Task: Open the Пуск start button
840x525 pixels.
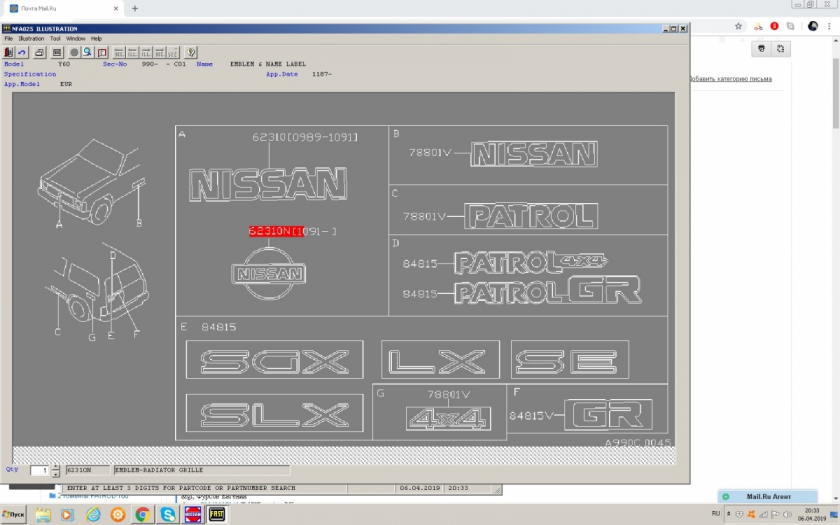Action: [x=13, y=515]
